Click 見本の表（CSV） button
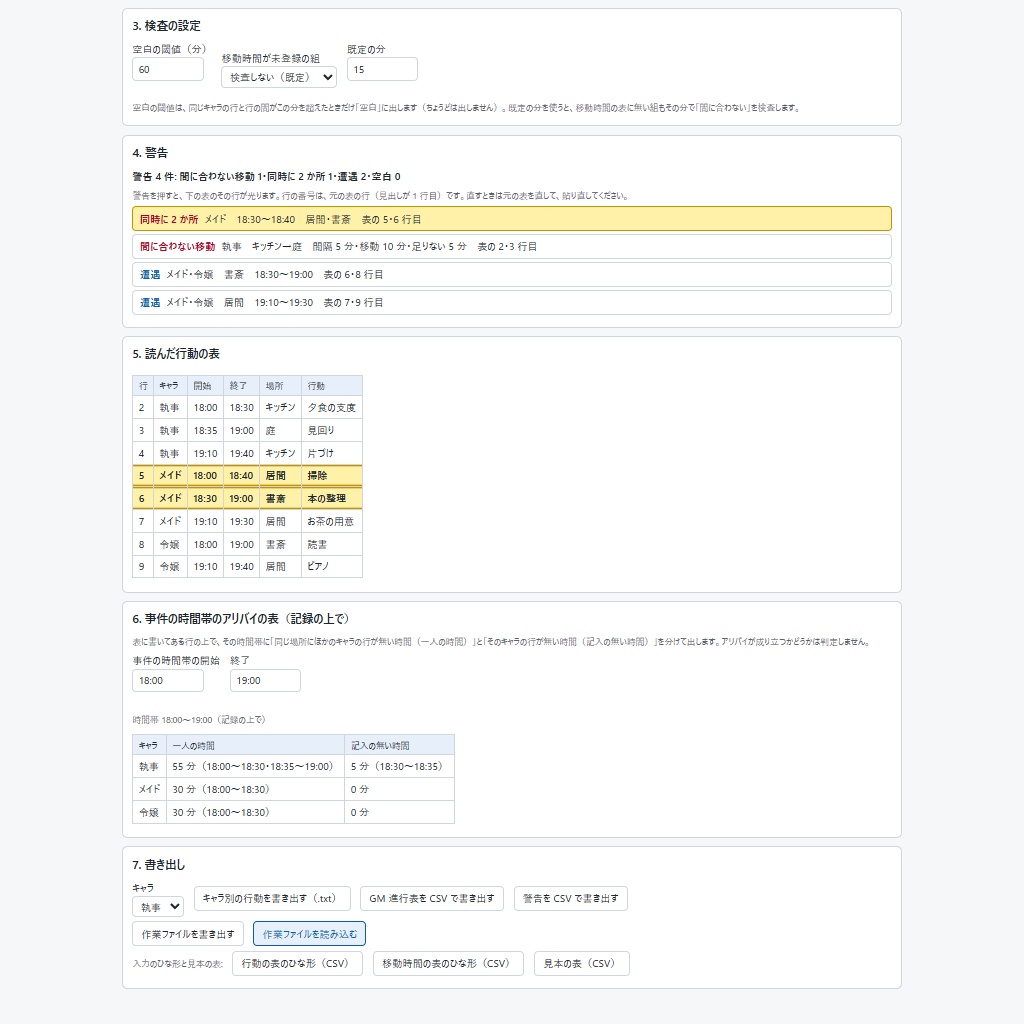The image size is (1024, 1024). coord(582,963)
